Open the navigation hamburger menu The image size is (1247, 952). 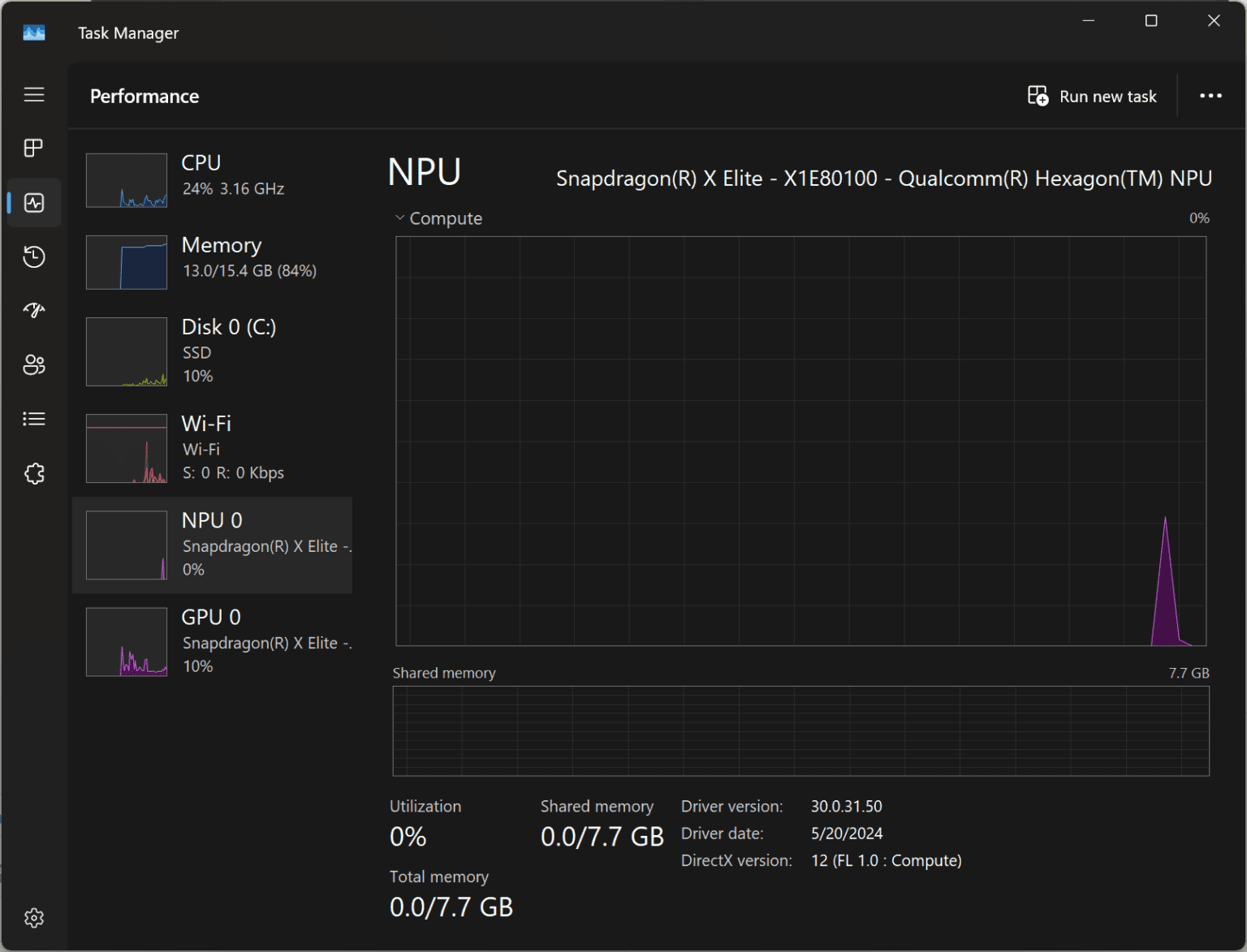point(34,94)
